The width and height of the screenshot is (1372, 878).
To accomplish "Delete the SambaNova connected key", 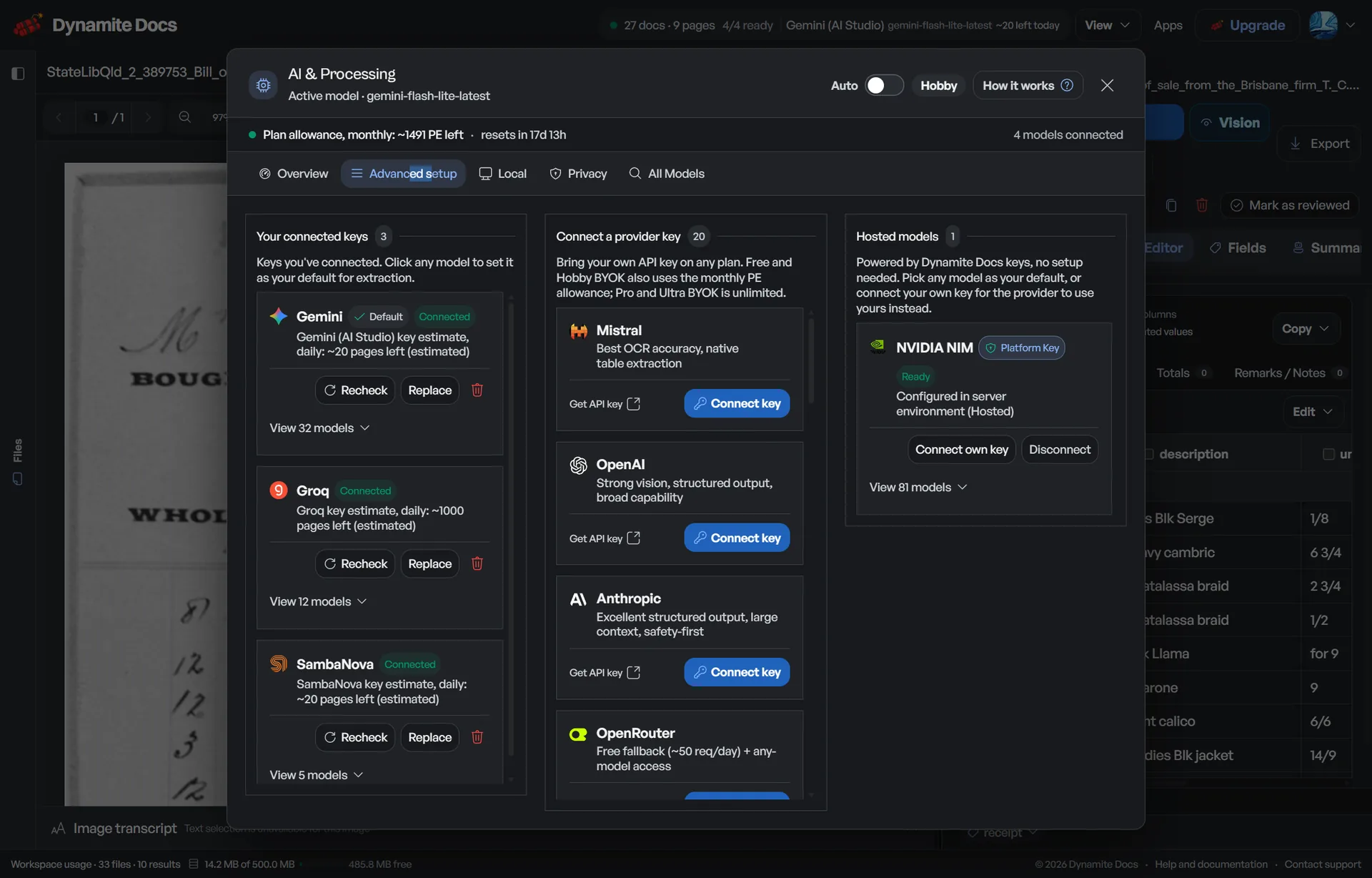I will pos(477,737).
